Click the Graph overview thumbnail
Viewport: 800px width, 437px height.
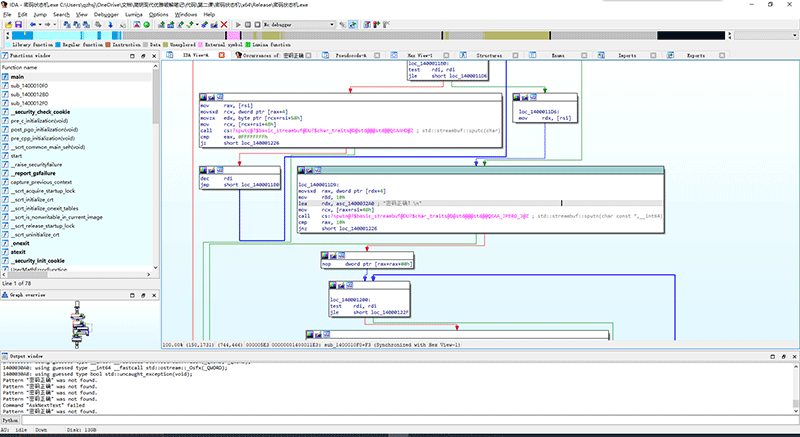pyautogui.click(x=78, y=325)
